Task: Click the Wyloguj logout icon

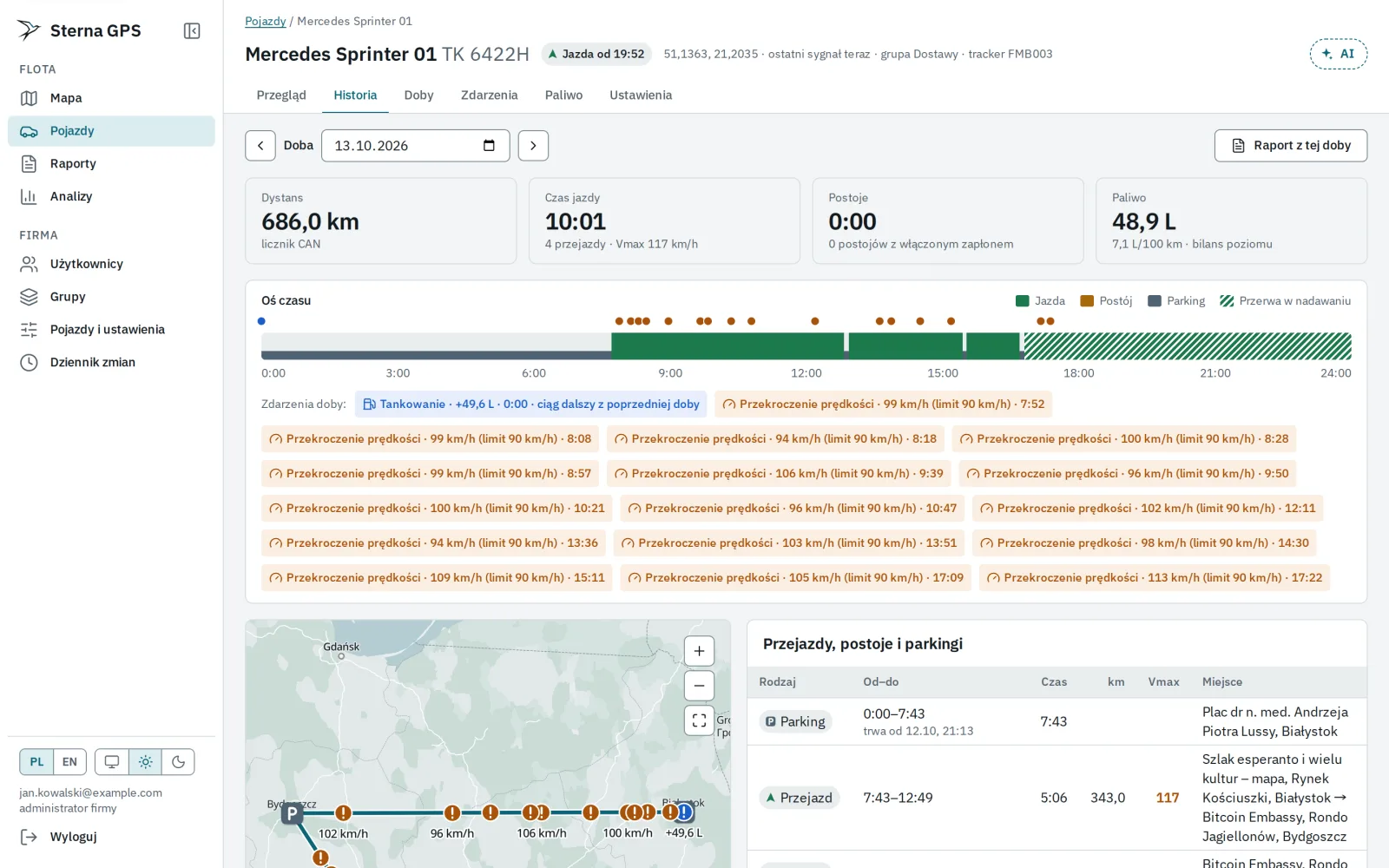Action: [x=29, y=837]
